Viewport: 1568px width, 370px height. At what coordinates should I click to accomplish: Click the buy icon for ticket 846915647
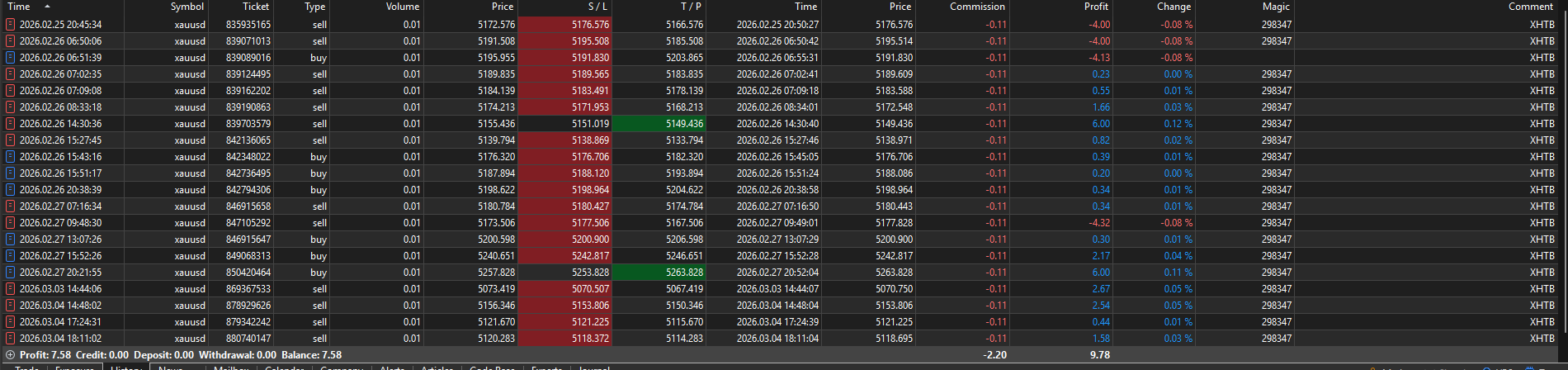[11, 240]
